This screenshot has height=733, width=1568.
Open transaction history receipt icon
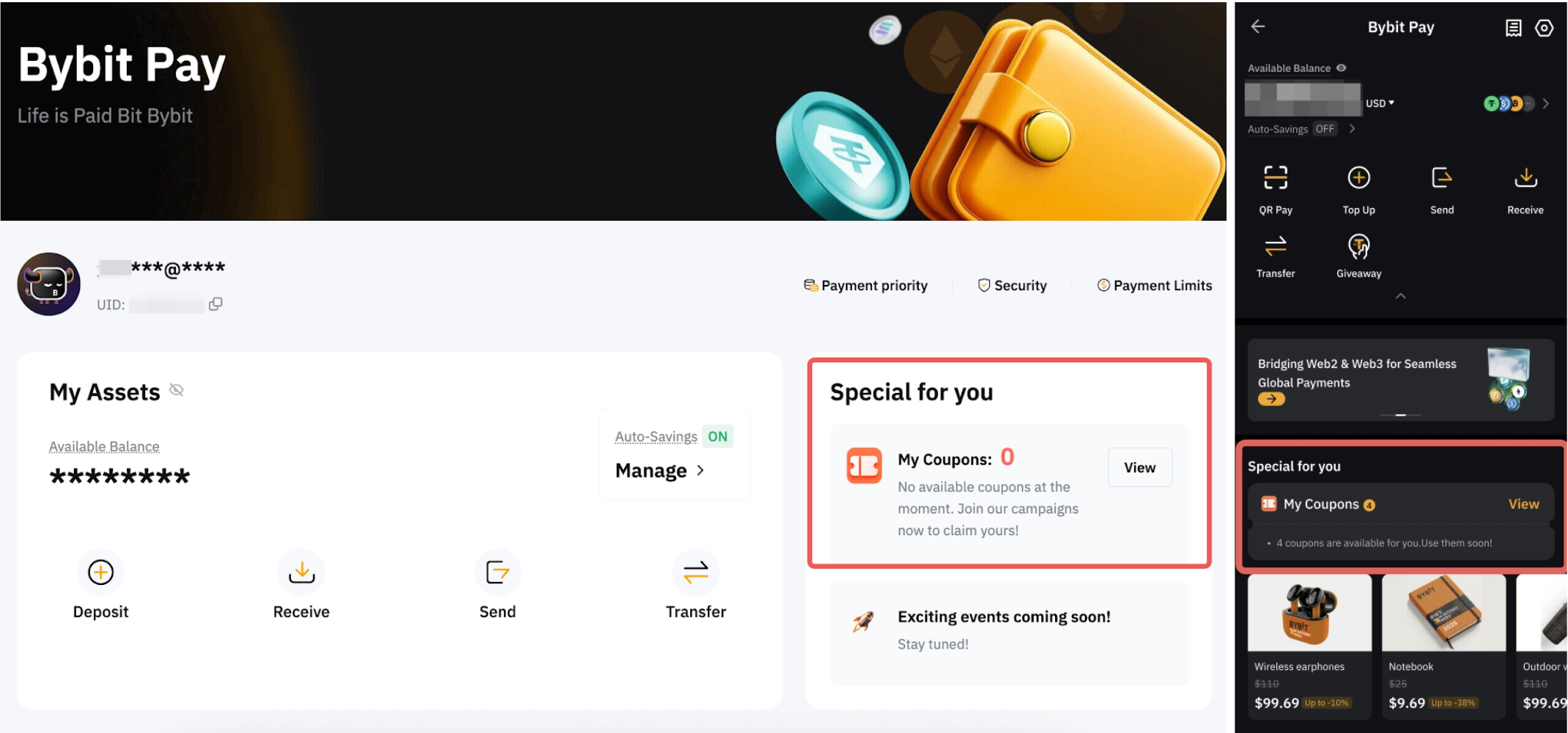pyautogui.click(x=1513, y=28)
